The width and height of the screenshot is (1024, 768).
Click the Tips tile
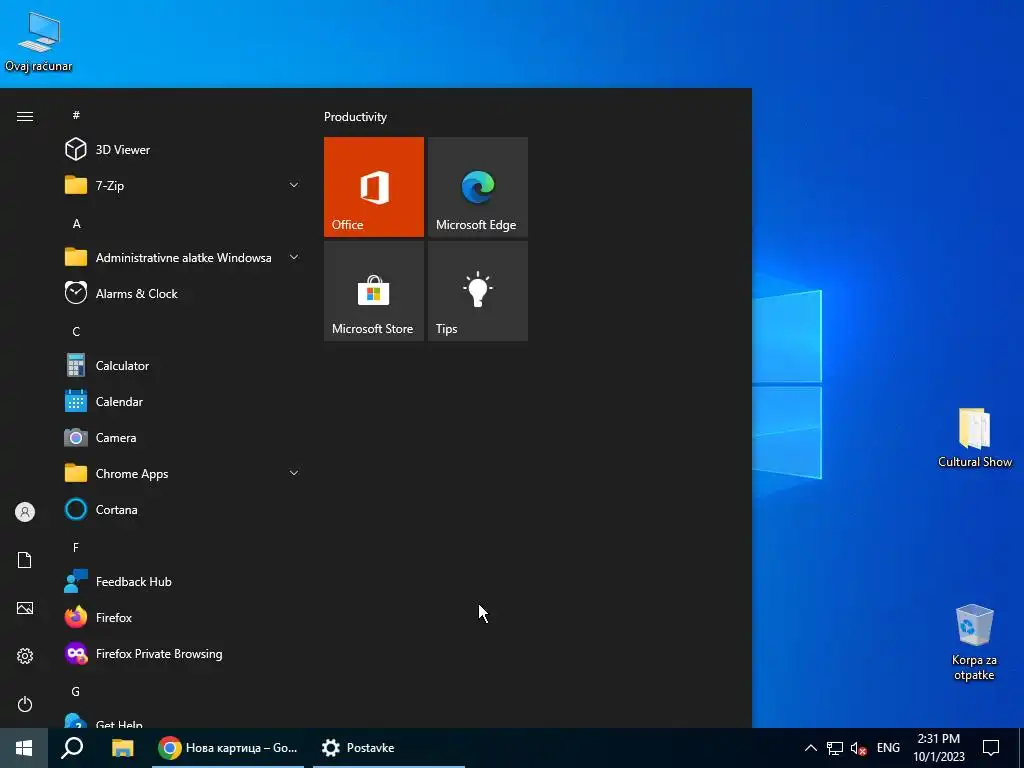pos(478,291)
